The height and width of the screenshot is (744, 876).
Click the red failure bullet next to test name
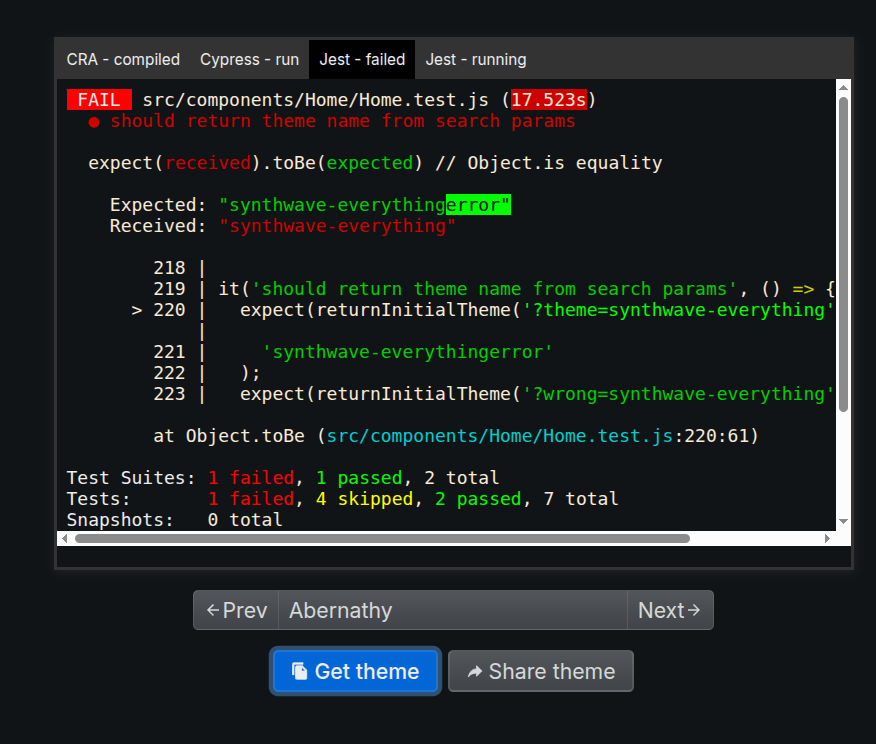93,121
